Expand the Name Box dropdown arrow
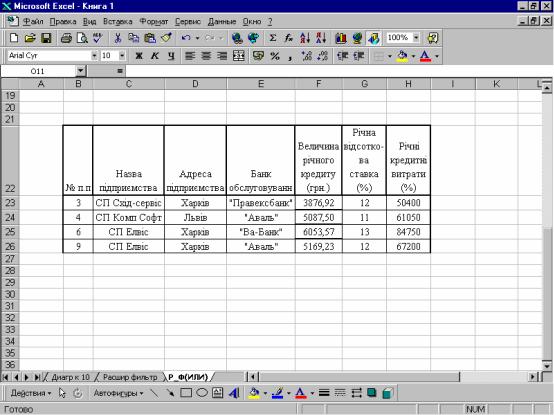554x415 pixels. point(81,71)
